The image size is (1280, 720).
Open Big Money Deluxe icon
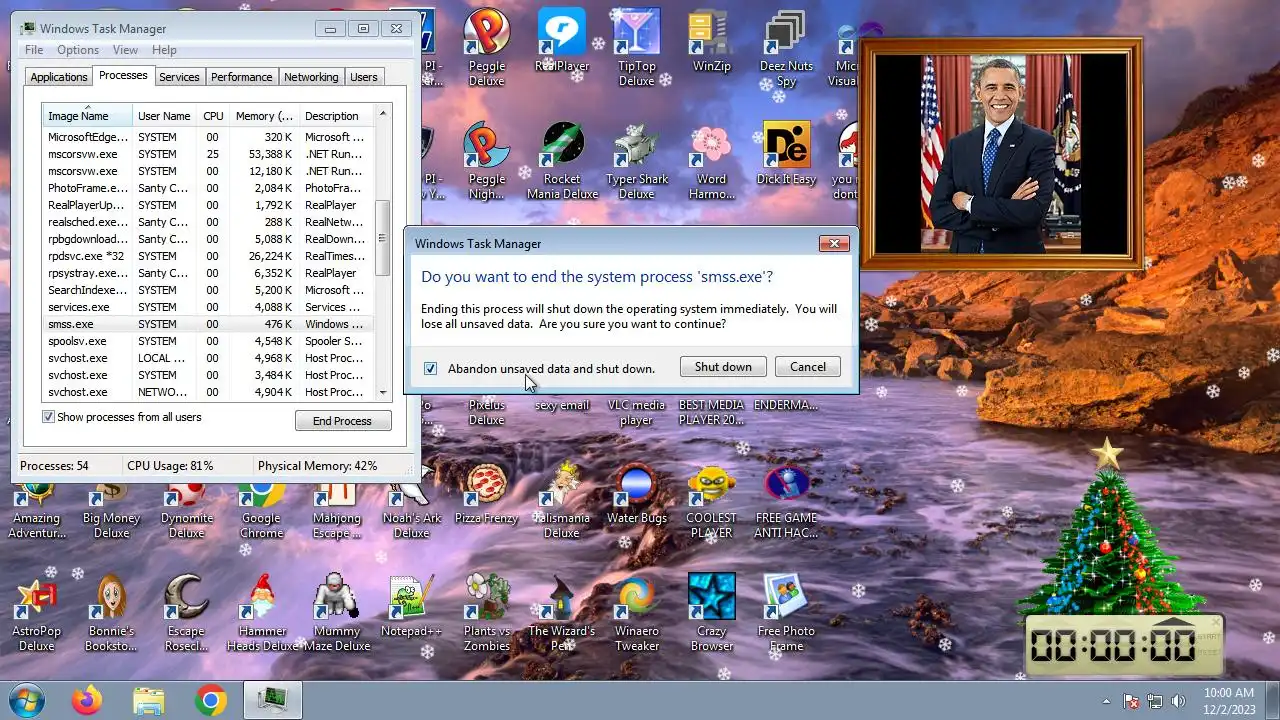point(111,505)
